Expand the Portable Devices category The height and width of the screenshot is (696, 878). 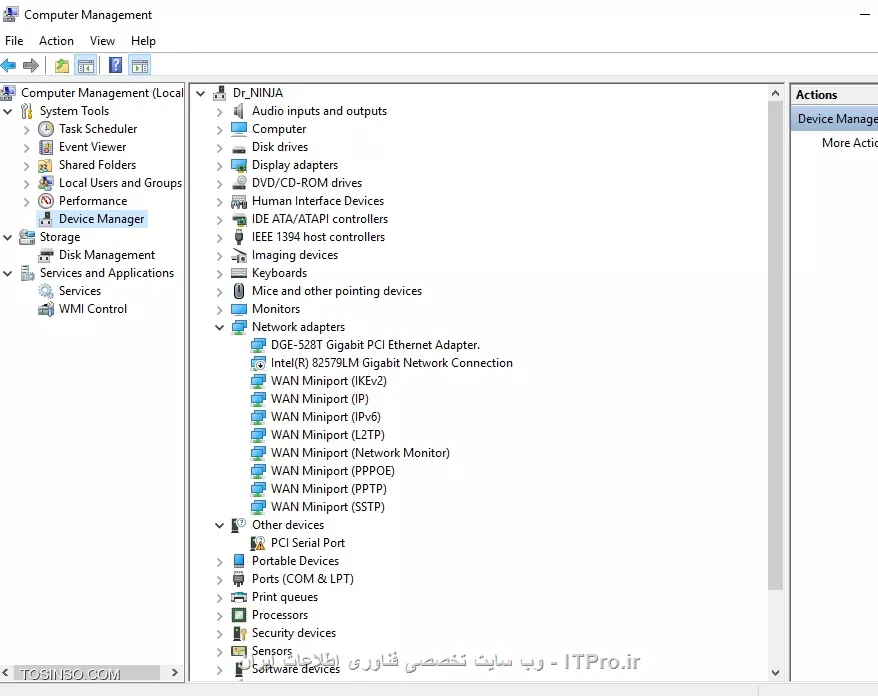[220, 562]
